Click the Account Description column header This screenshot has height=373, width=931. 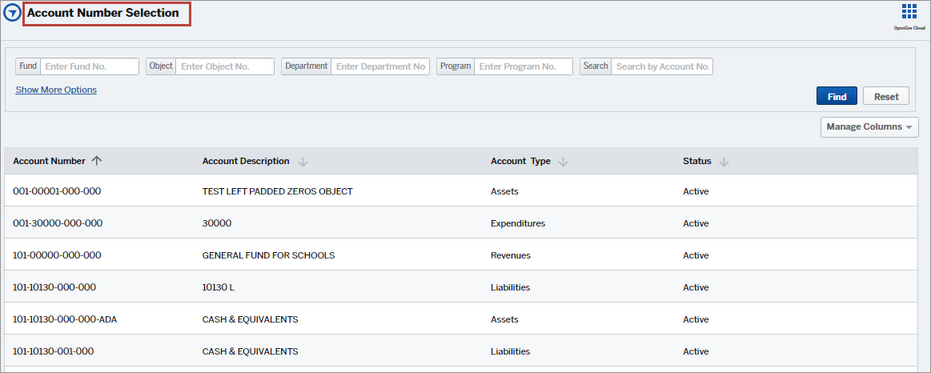(246, 161)
